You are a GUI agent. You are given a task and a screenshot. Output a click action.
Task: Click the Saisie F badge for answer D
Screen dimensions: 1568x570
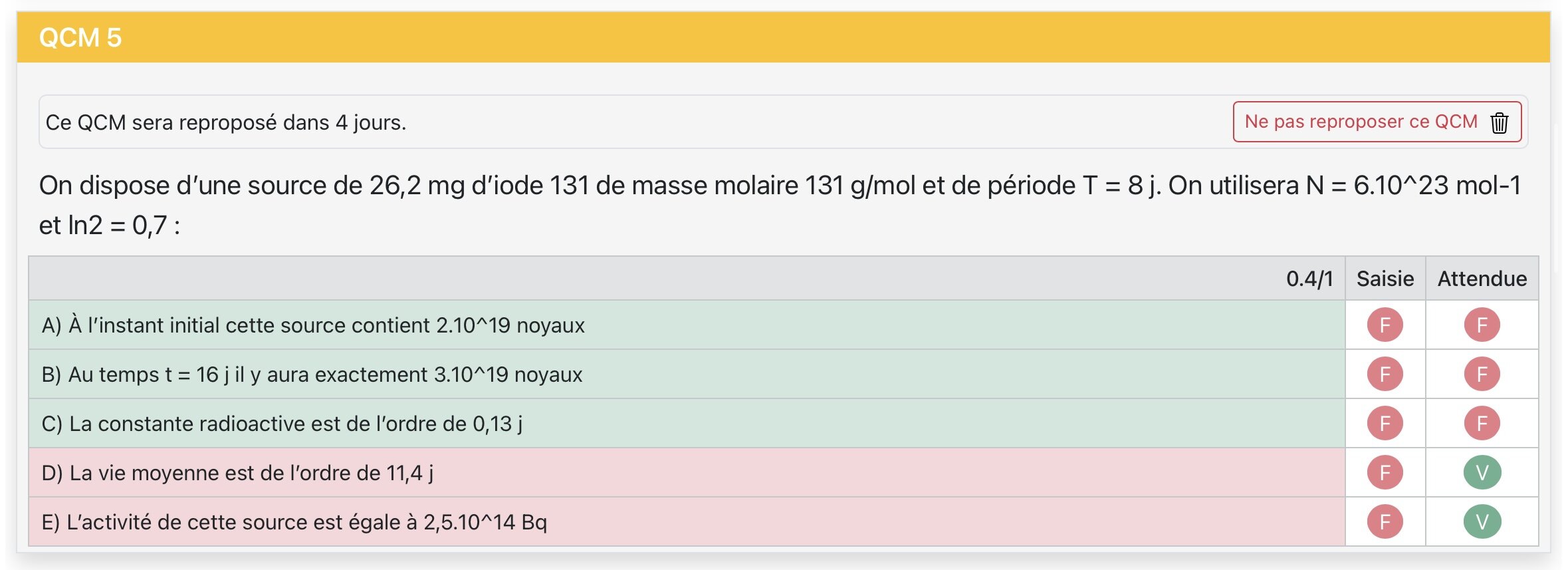pos(1385,473)
